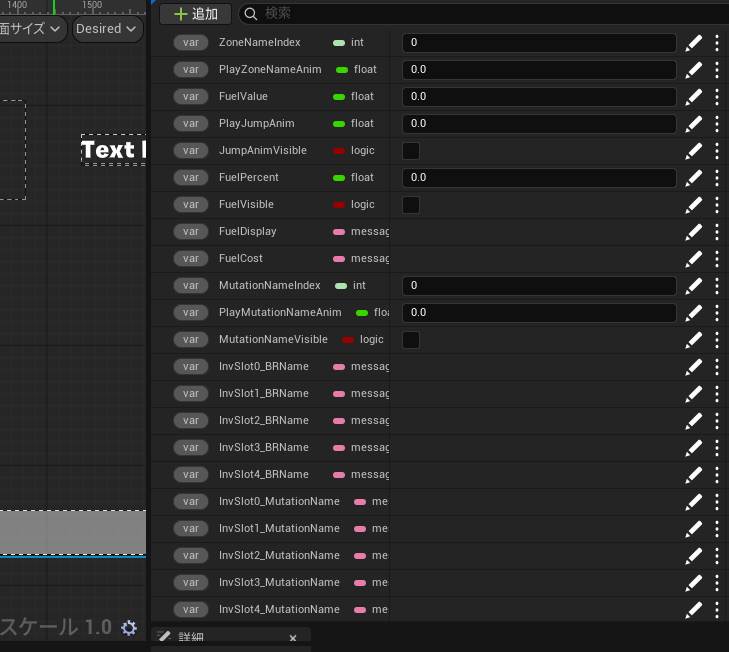Click the gear icon beside scale 1.0
729x652 pixels.
[129, 628]
